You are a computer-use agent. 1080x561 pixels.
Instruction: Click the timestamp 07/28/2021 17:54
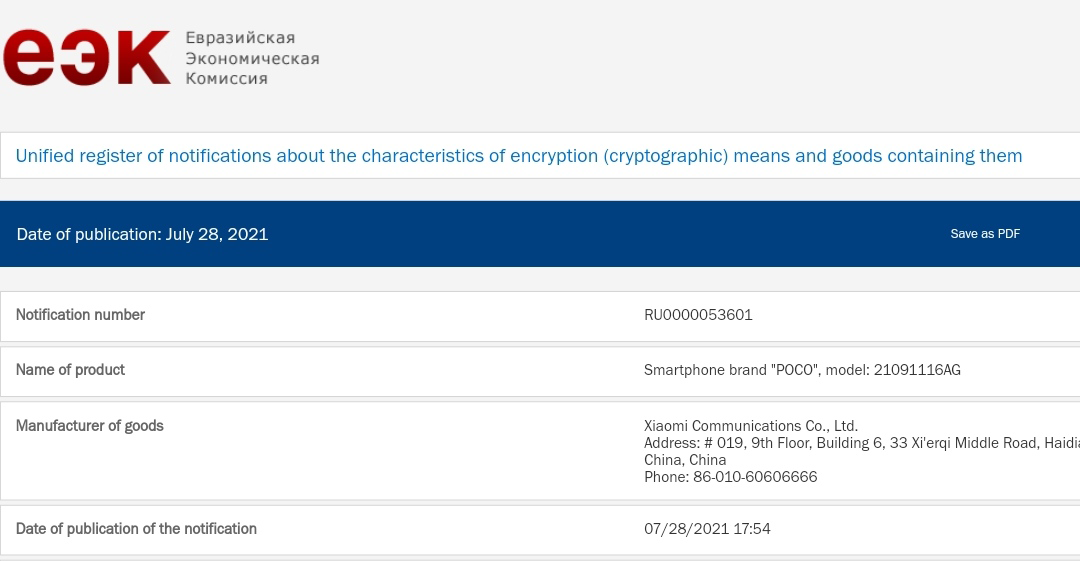(707, 529)
